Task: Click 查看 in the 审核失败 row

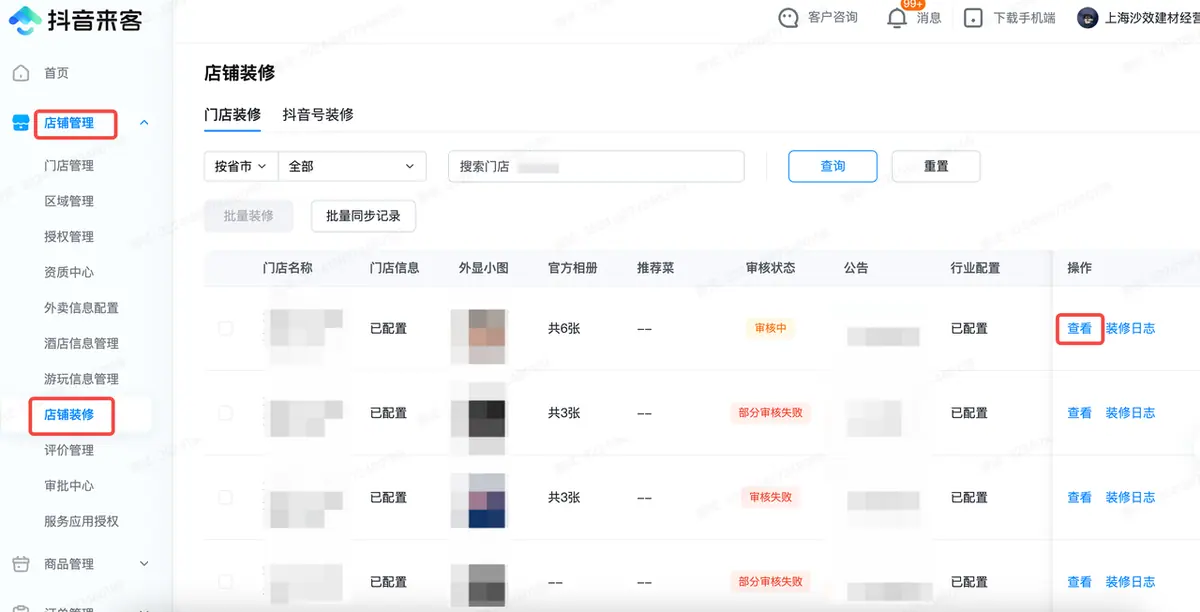Action: pos(1079,497)
